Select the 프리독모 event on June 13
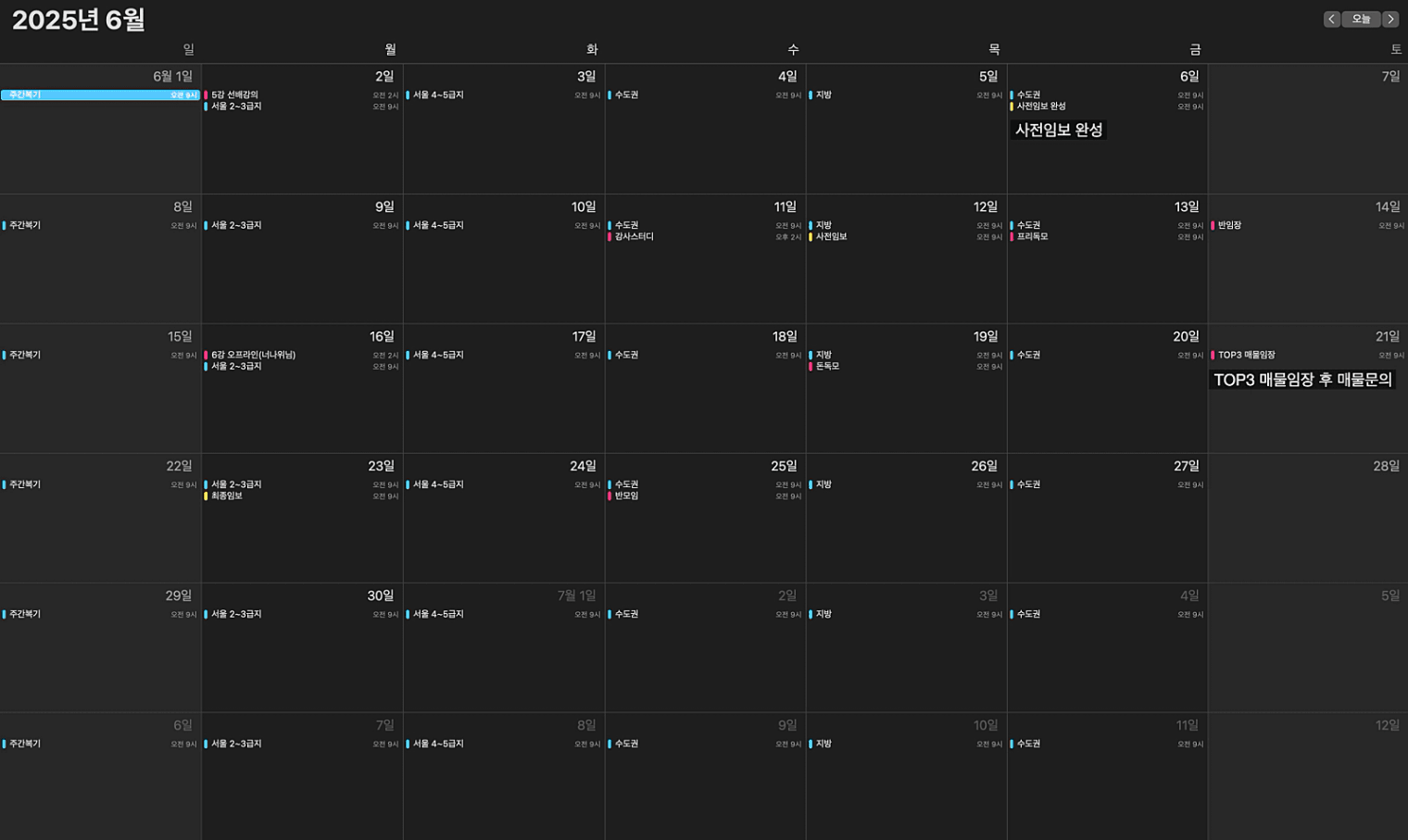Image resolution: width=1408 pixels, height=840 pixels. click(x=1033, y=236)
